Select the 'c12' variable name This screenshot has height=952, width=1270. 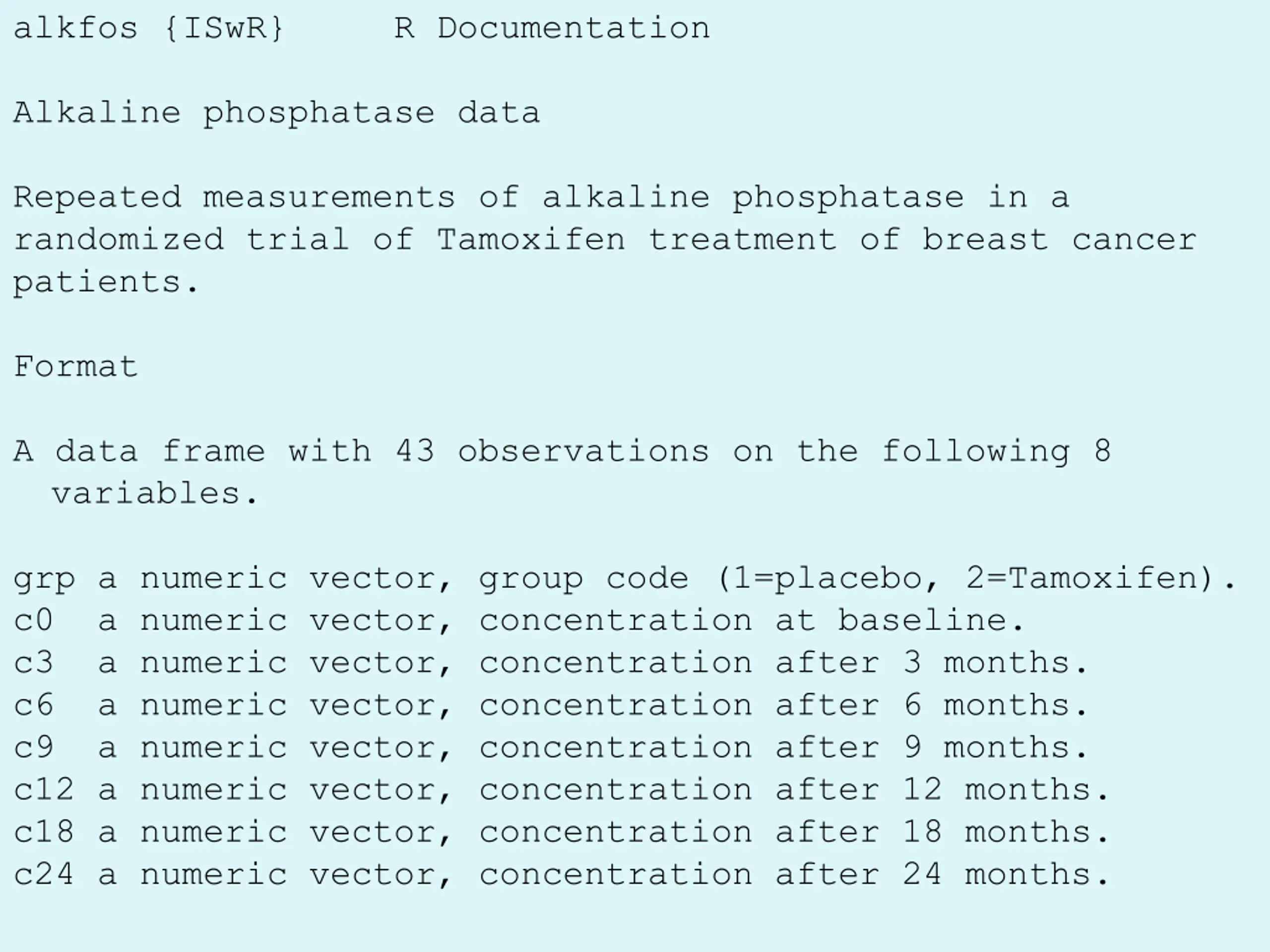coord(44,789)
